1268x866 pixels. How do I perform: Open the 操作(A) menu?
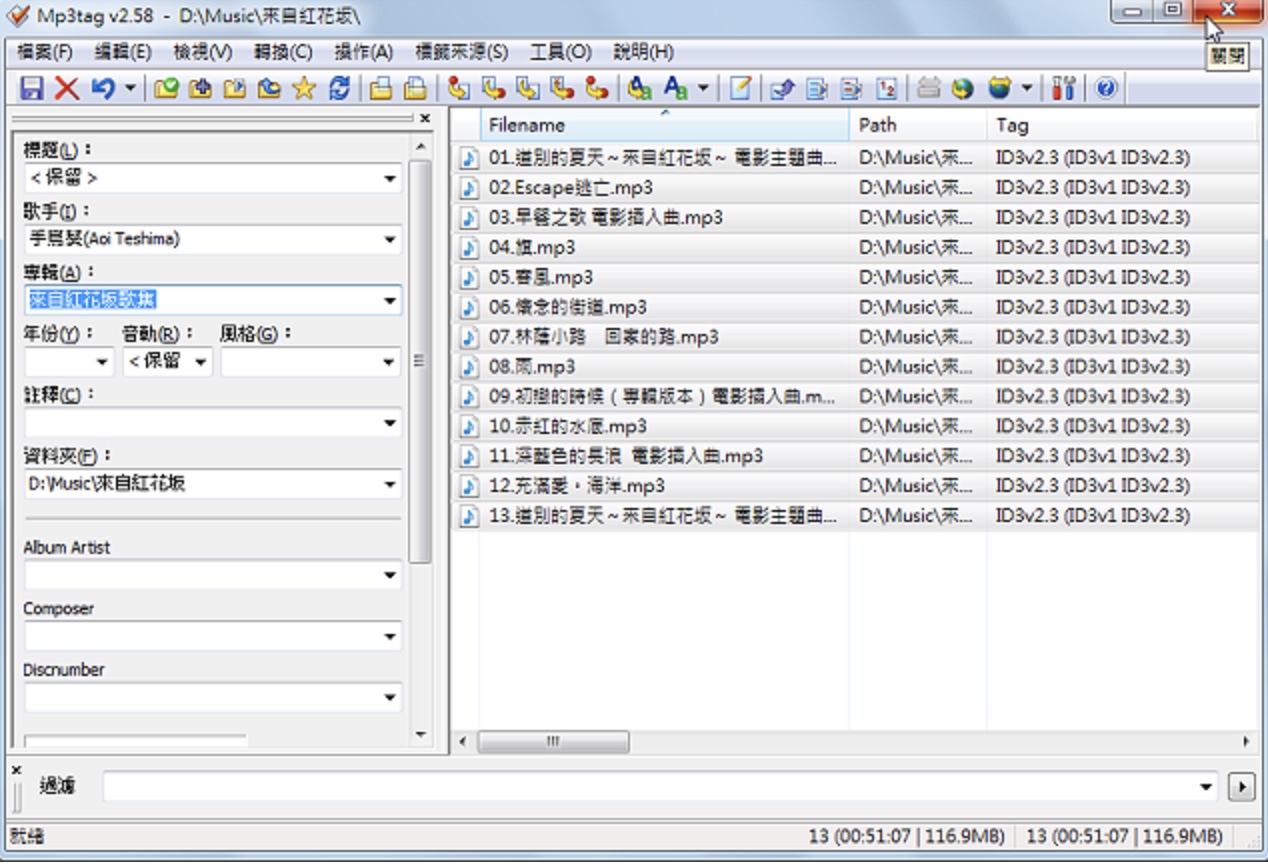point(363,52)
